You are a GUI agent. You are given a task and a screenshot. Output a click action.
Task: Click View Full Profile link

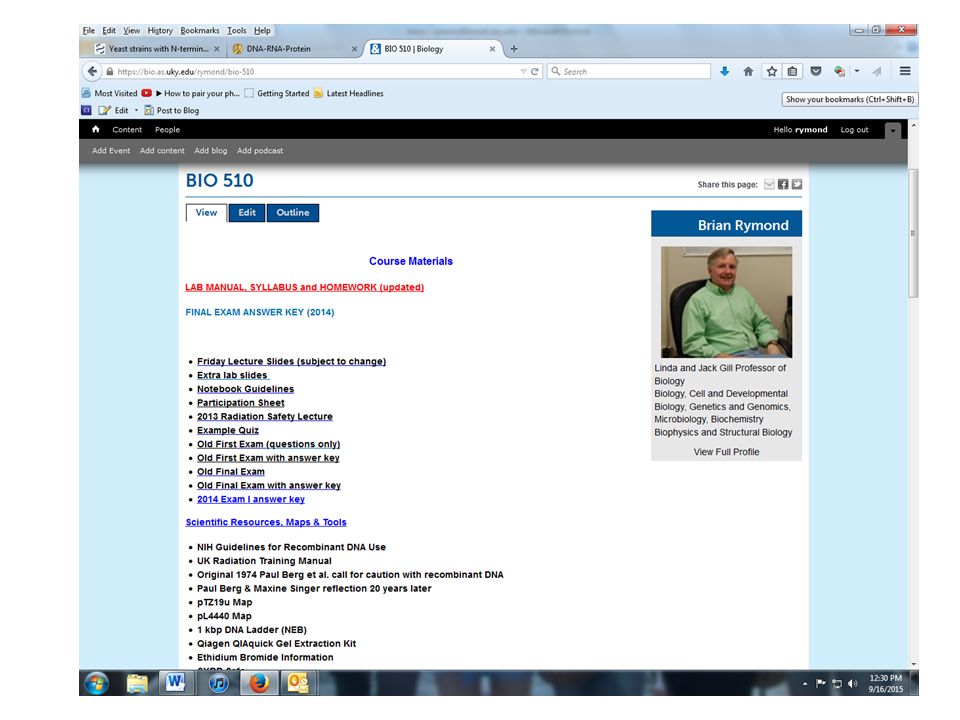click(x=726, y=452)
